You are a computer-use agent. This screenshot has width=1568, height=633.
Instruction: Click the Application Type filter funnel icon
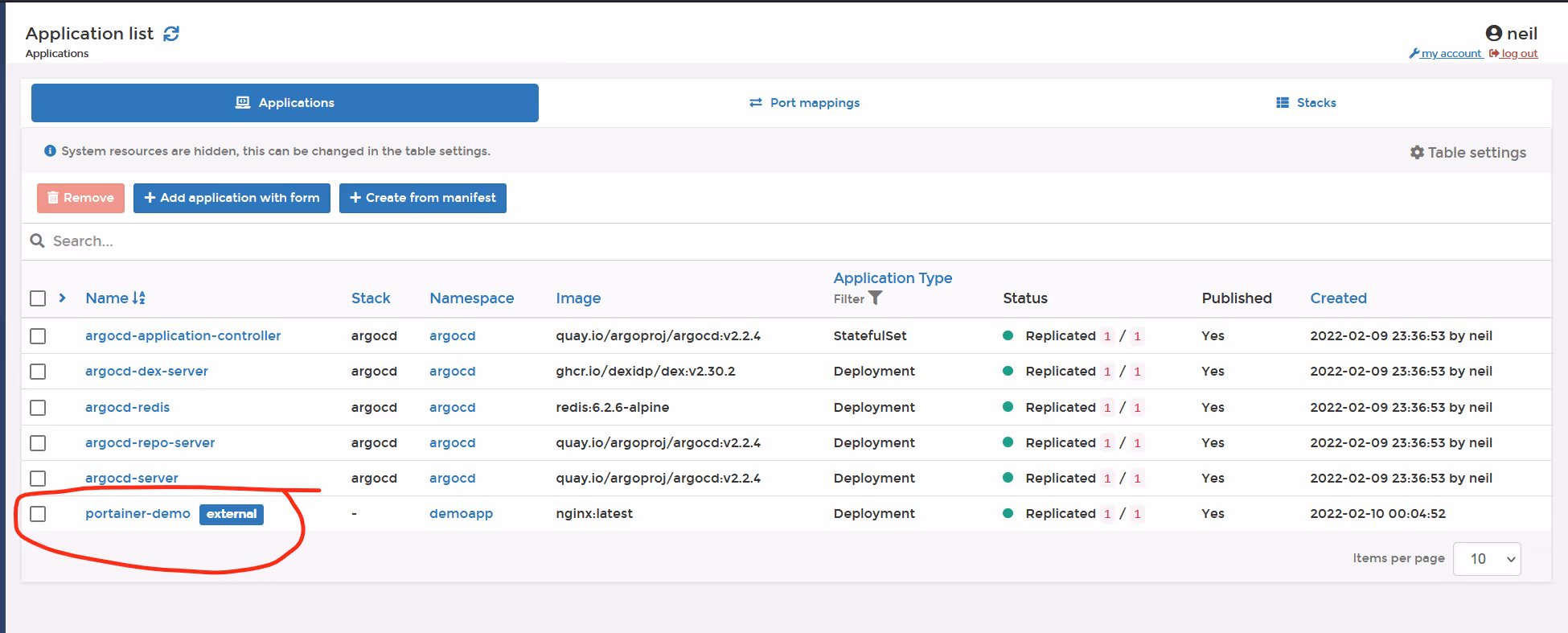[x=876, y=298]
